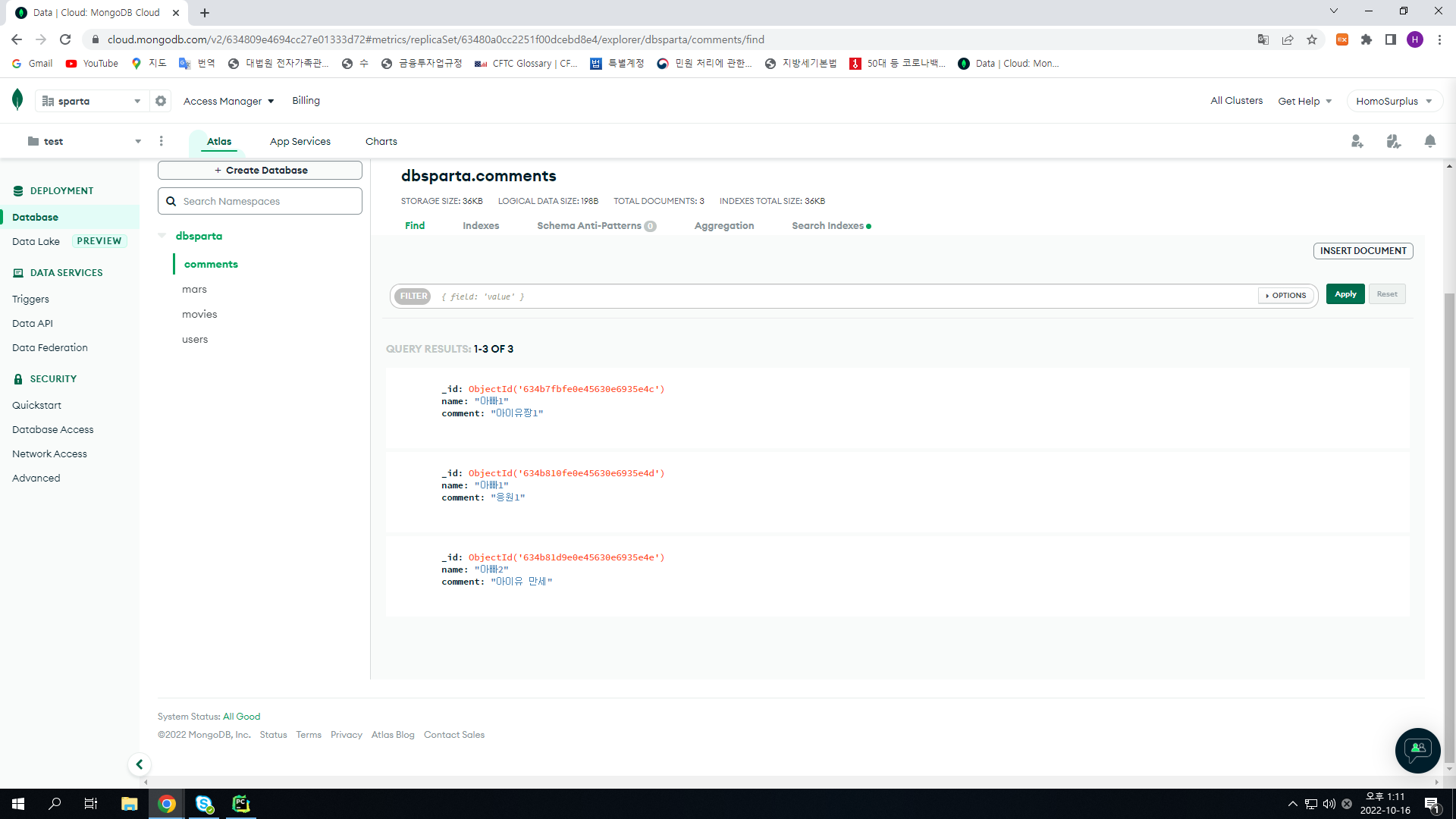
Task: Open the alerts bell icon
Action: [x=1429, y=141]
